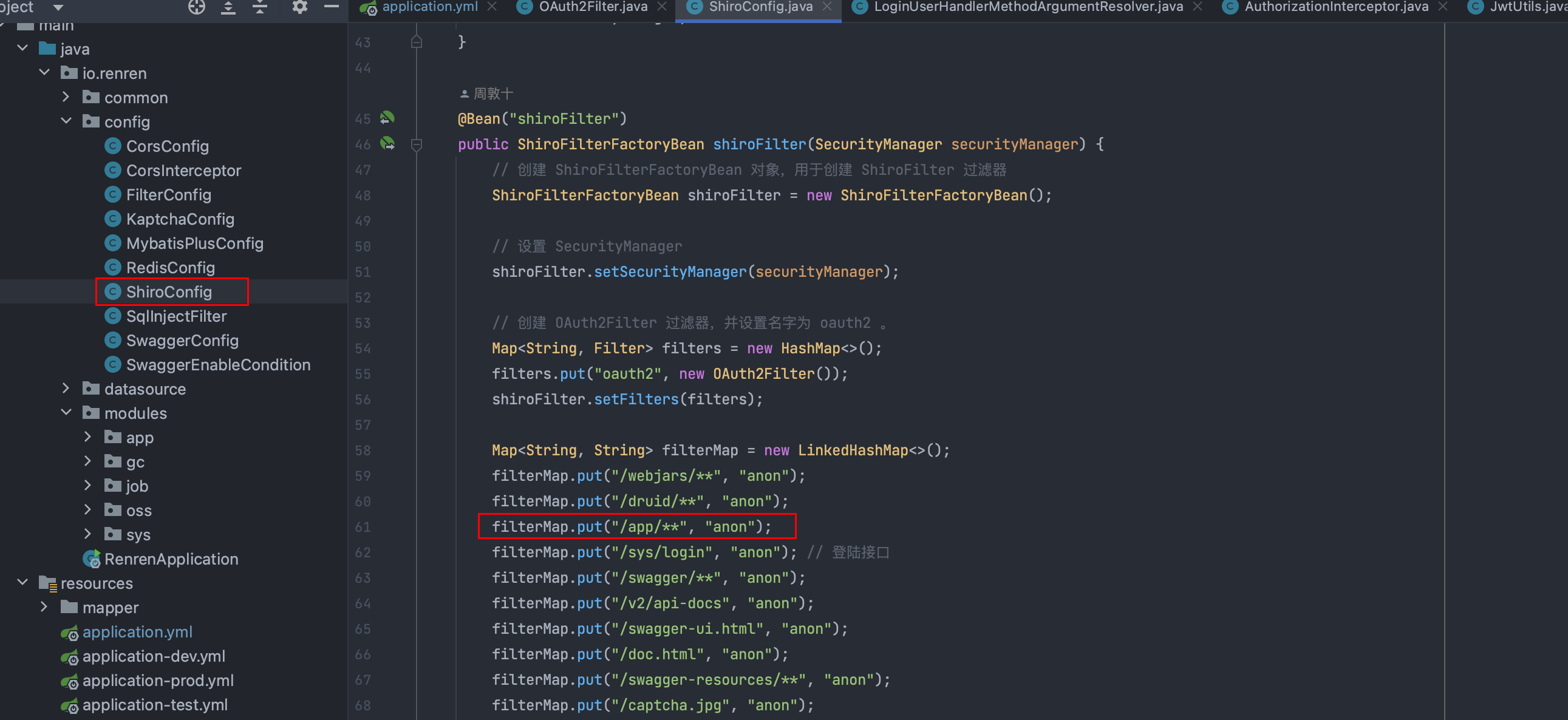
Task: Close the application.yml editor tab
Action: 493,7
